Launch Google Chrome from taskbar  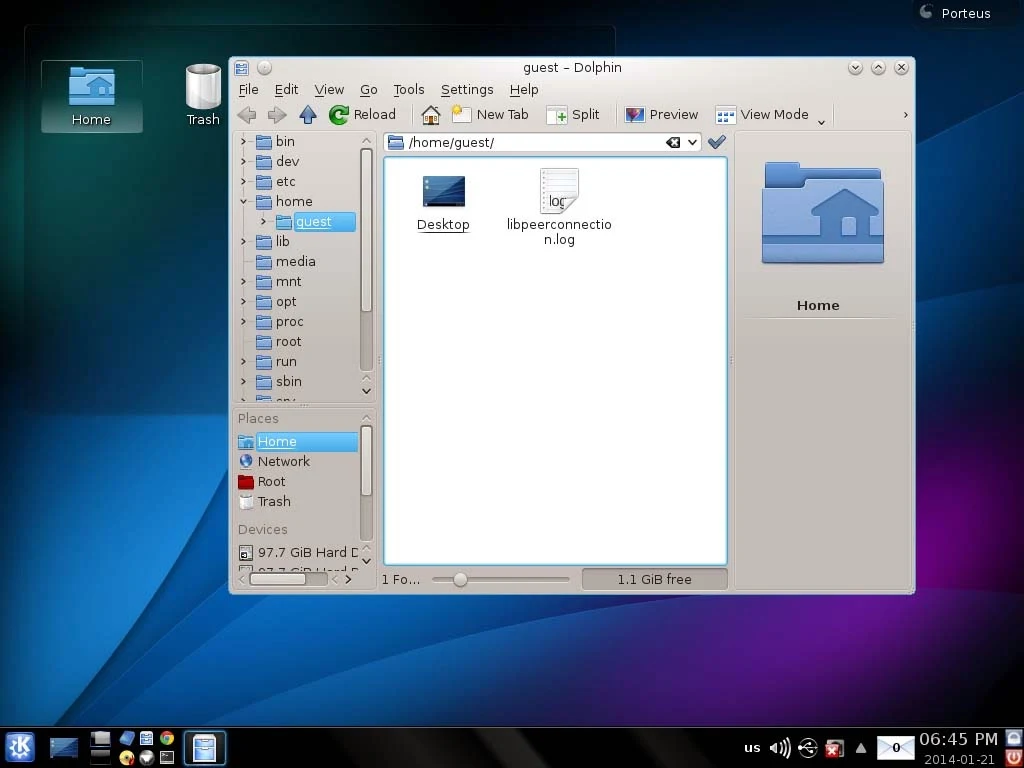coord(167,738)
